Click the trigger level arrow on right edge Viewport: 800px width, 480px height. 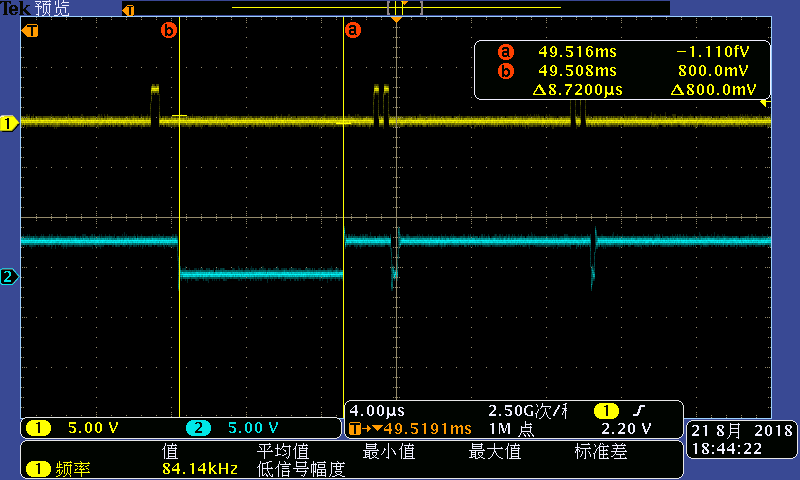[x=765, y=103]
